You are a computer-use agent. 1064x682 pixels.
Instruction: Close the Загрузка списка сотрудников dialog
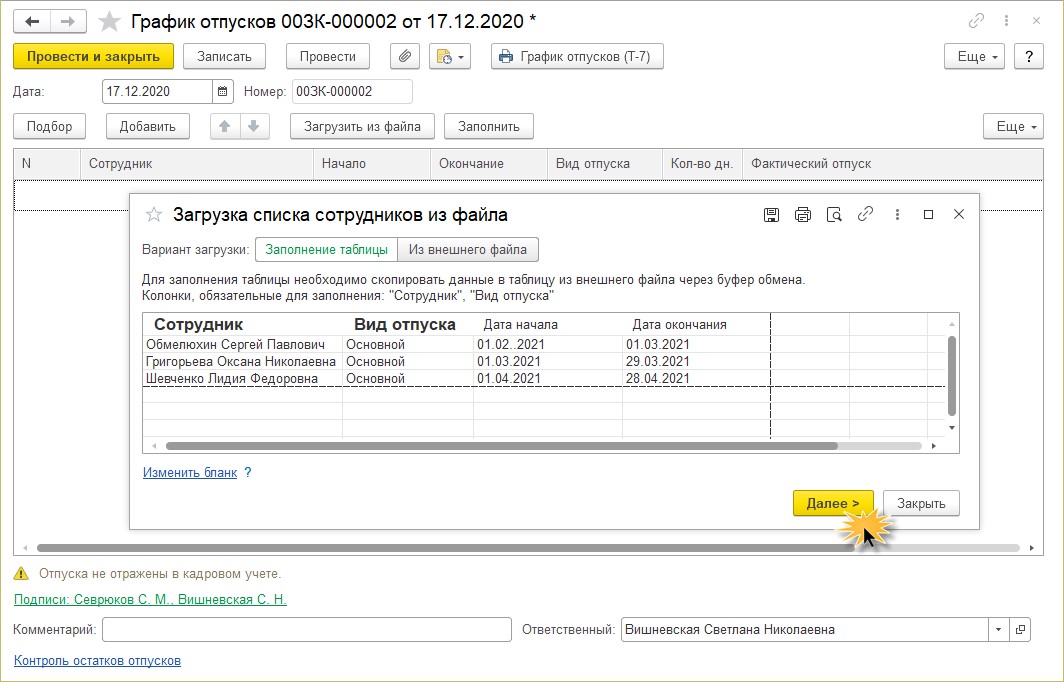point(959,214)
